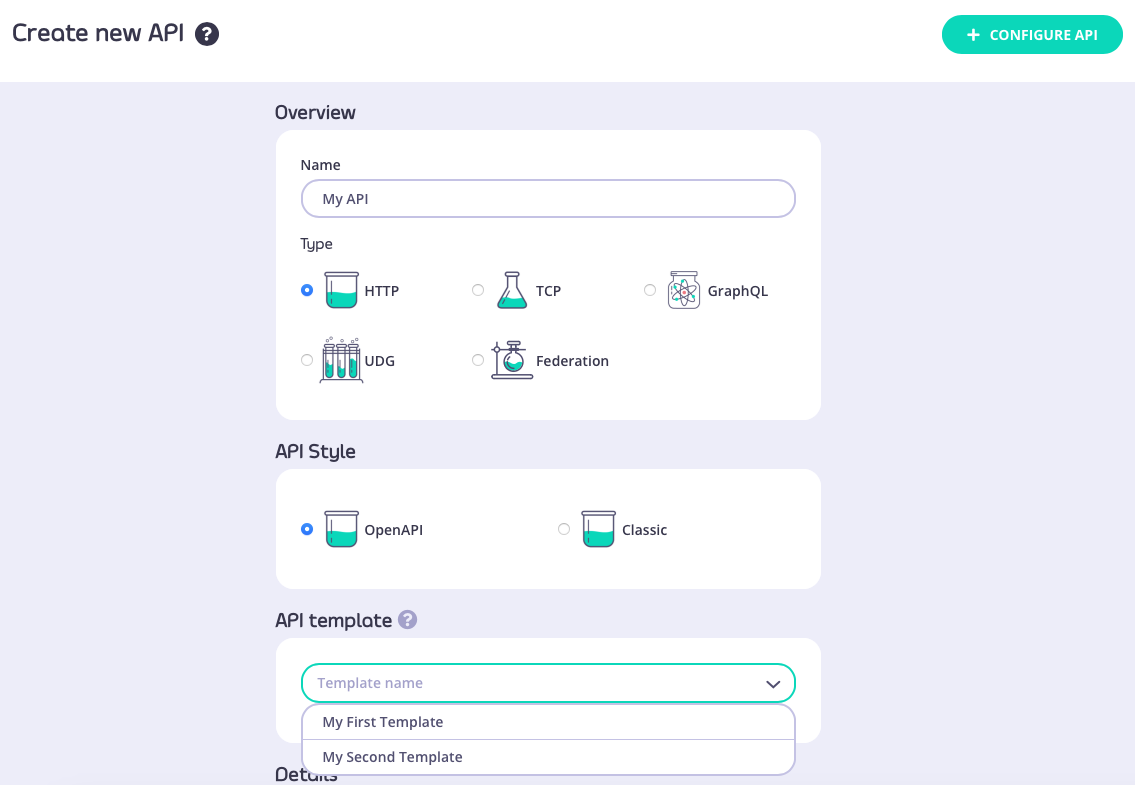The height and width of the screenshot is (785, 1135).
Task: Click the help icon beside Create new API
Action: tap(207, 34)
